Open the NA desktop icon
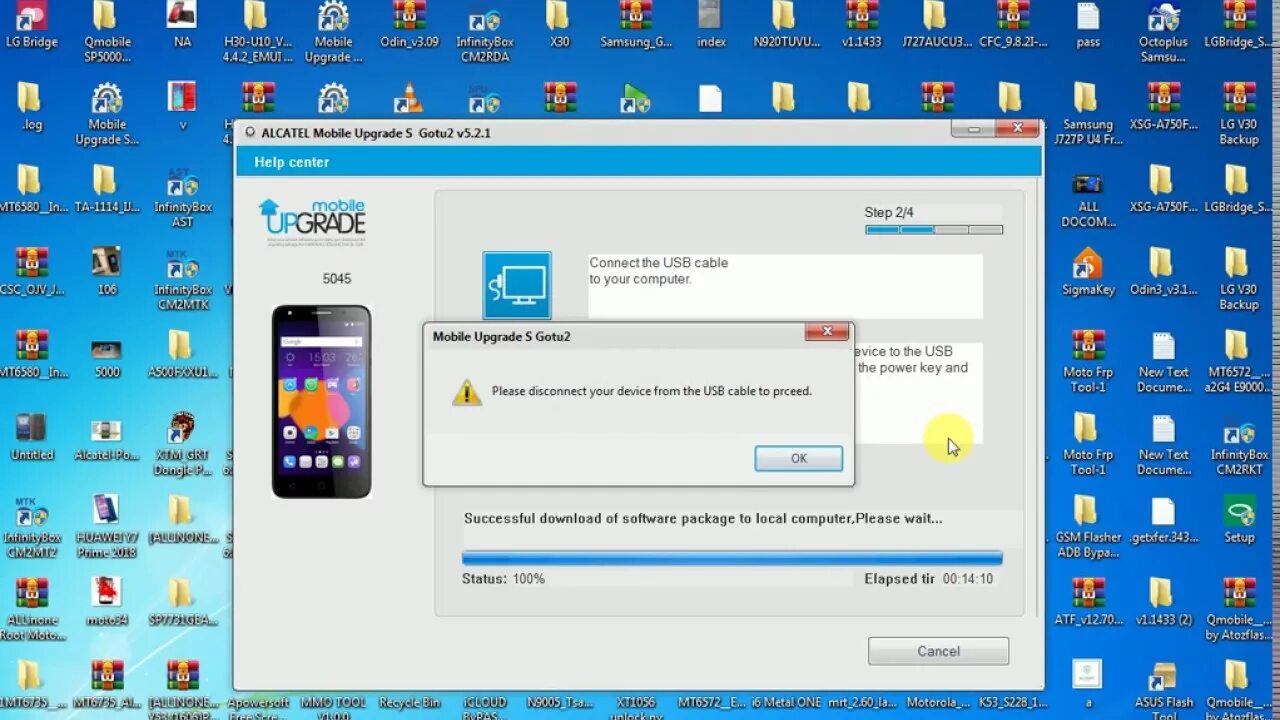This screenshot has width=1280, height=720. click(x=182, y=26)
